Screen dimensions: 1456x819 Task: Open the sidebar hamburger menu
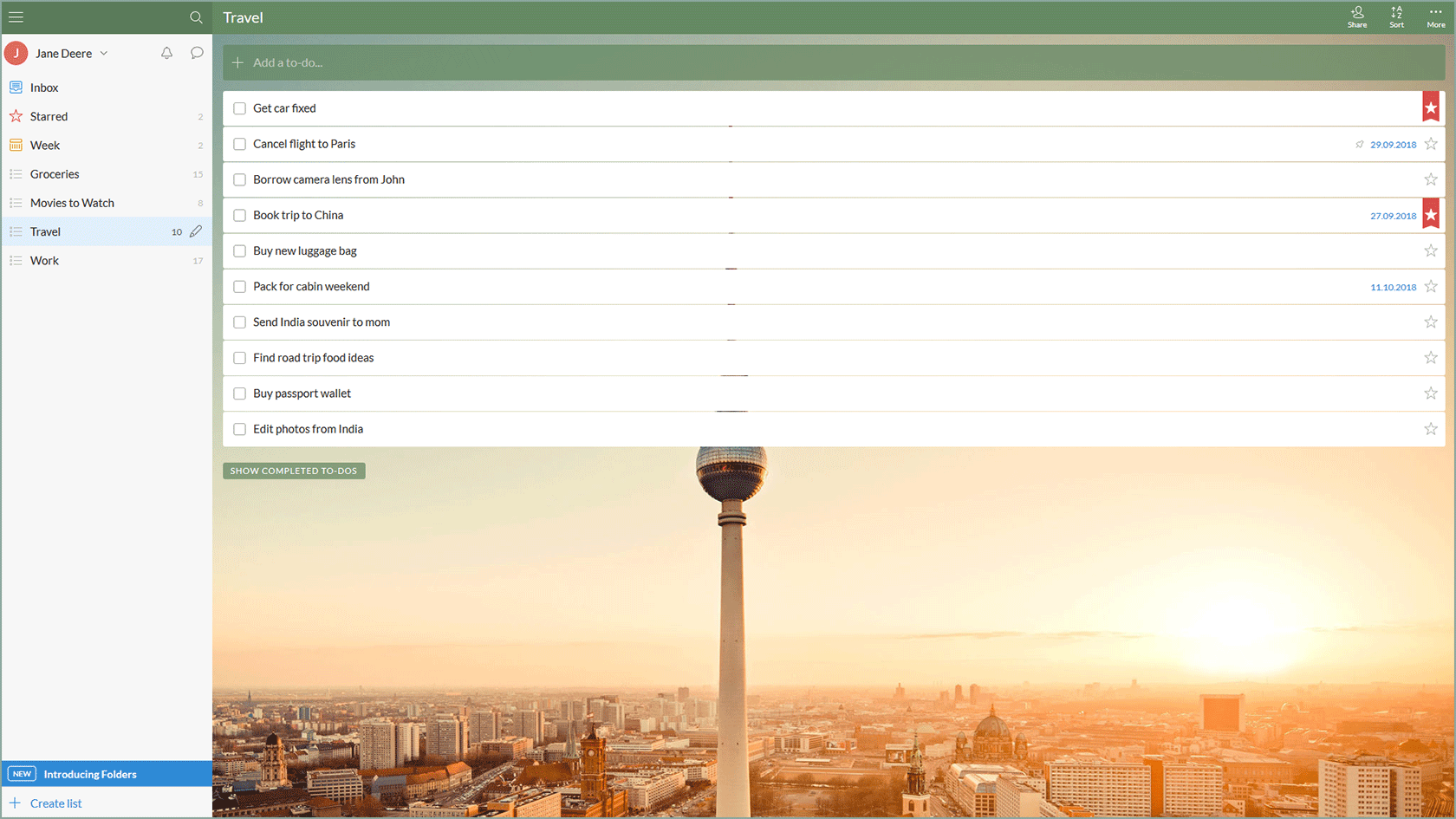pos(16,16)
